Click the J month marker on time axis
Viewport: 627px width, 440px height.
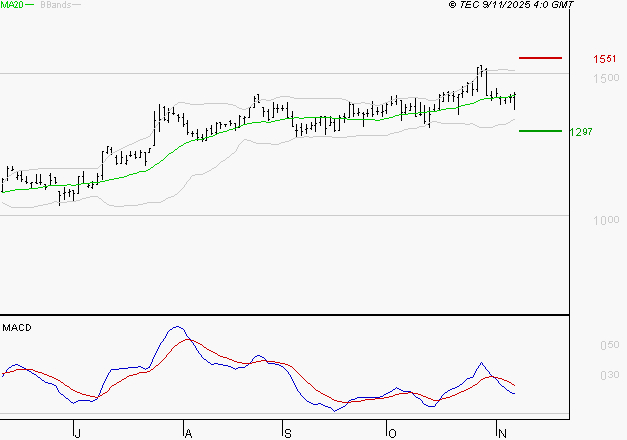(78, 433)
